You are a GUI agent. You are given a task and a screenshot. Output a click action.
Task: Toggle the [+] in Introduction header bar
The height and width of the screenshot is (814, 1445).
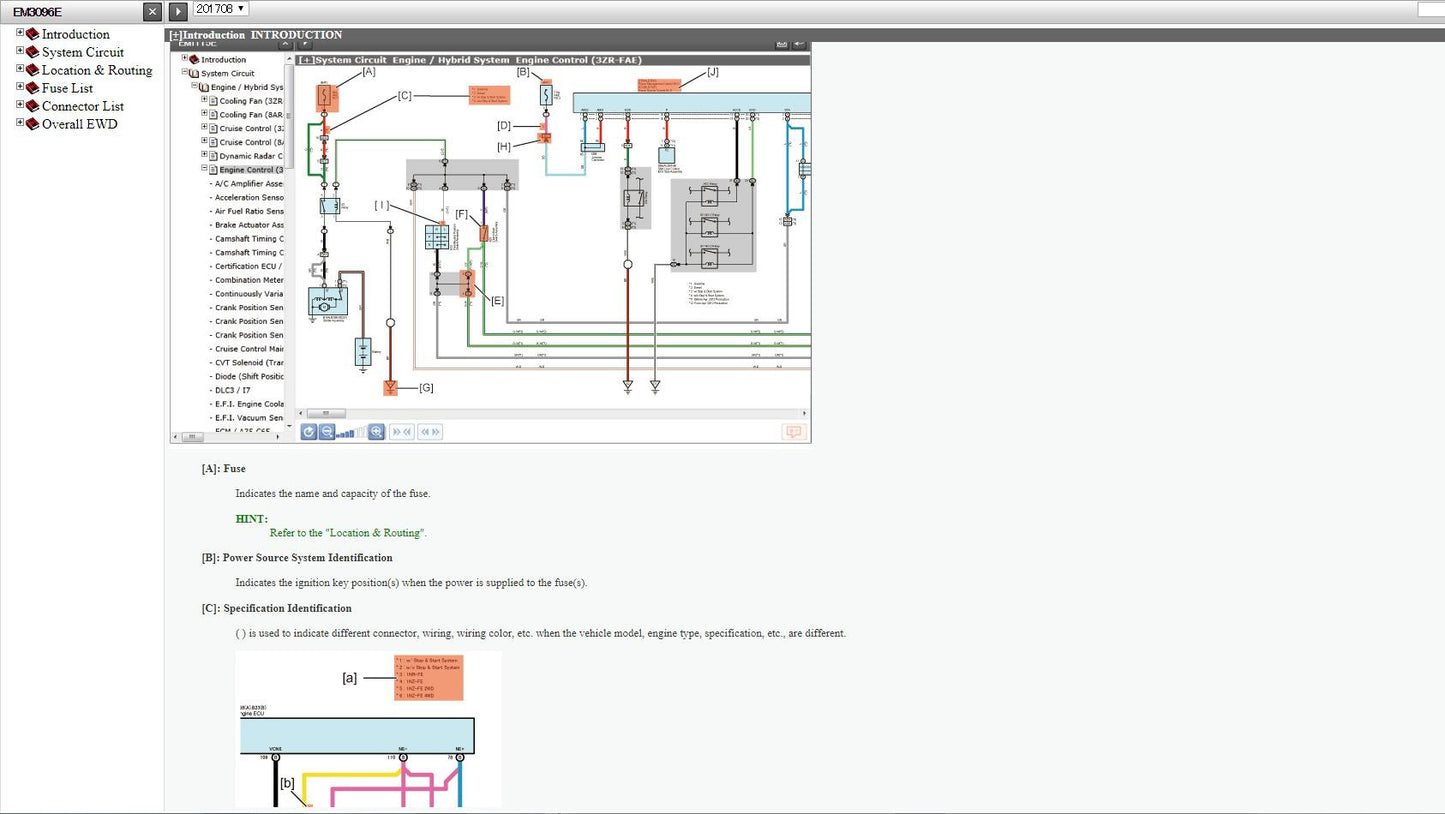point(175,35)
